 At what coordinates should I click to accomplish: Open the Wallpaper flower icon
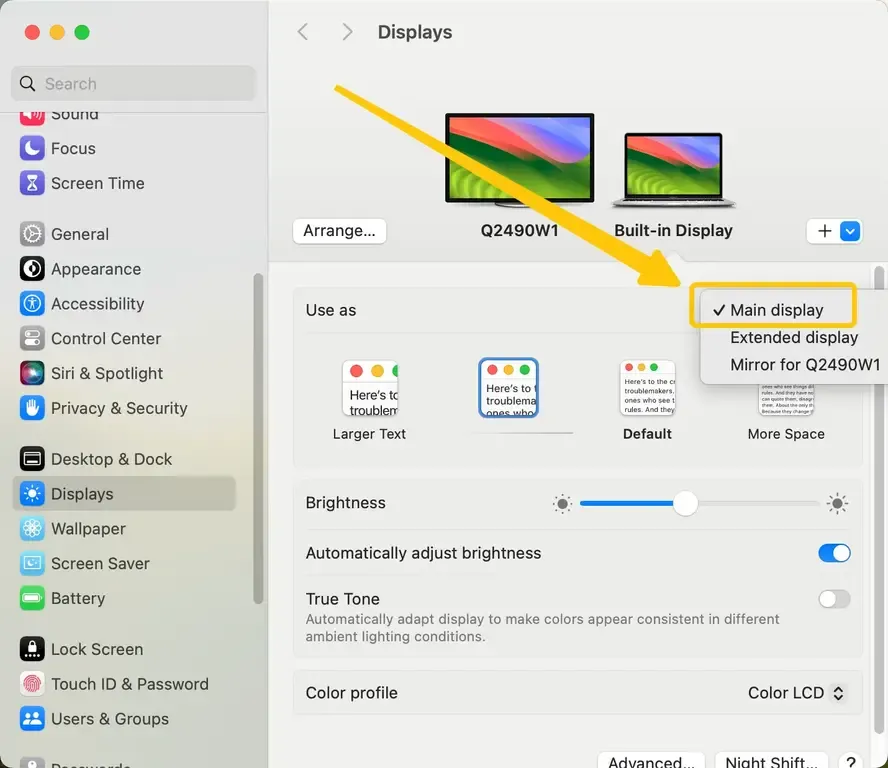pos(32,528)
